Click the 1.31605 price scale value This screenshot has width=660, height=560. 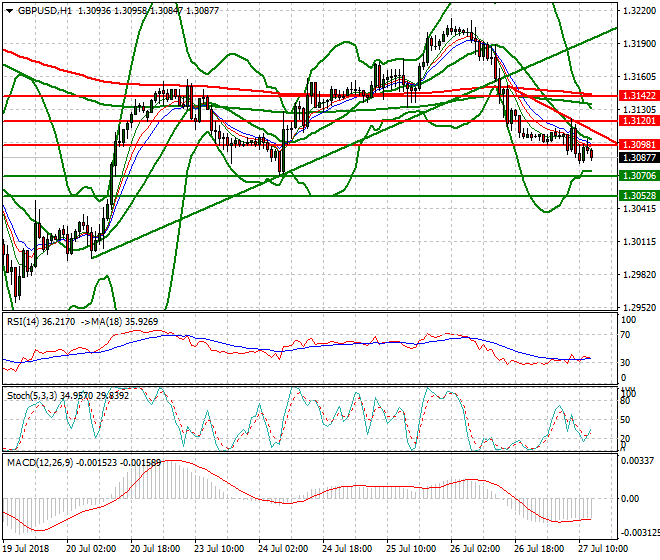pos(639,77)
